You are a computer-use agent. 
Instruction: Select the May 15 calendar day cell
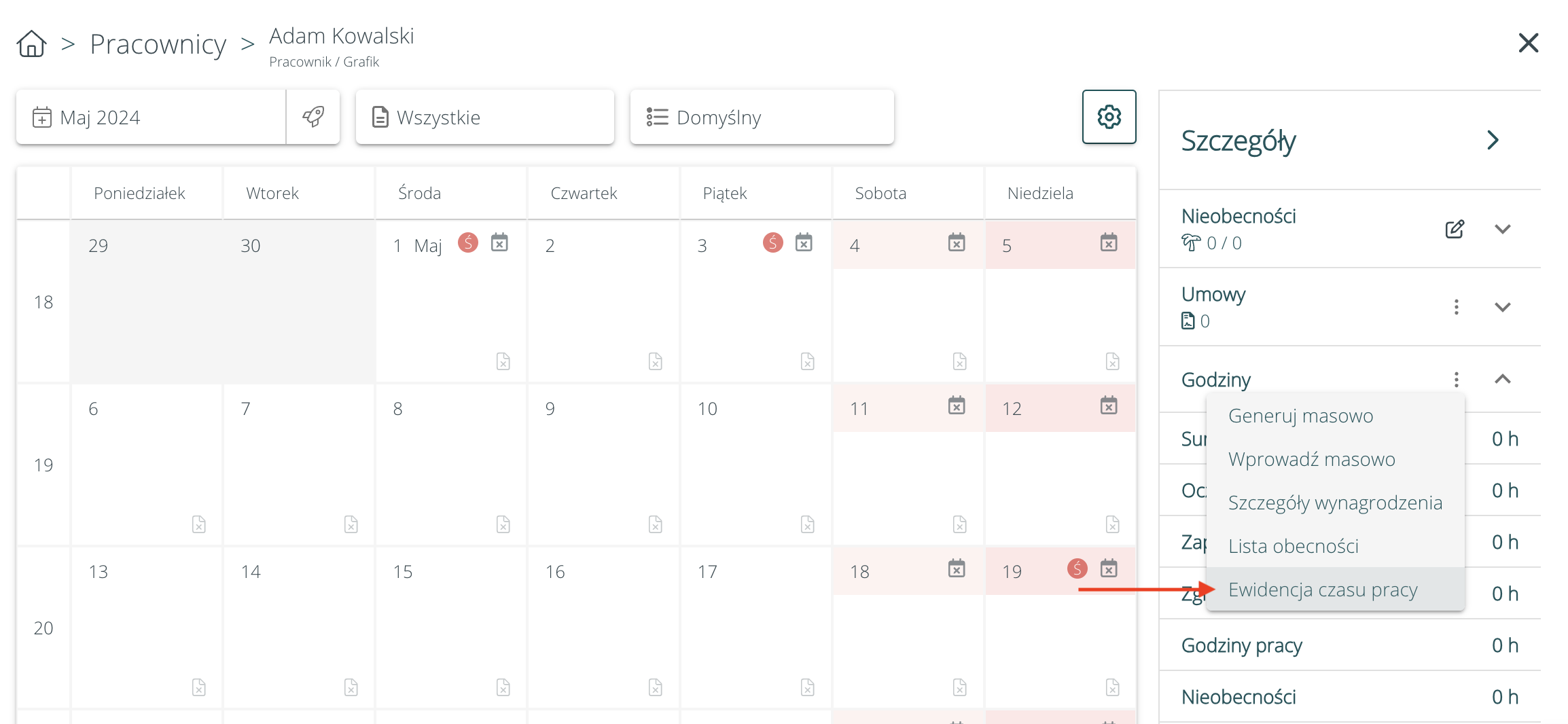(451, 625)
